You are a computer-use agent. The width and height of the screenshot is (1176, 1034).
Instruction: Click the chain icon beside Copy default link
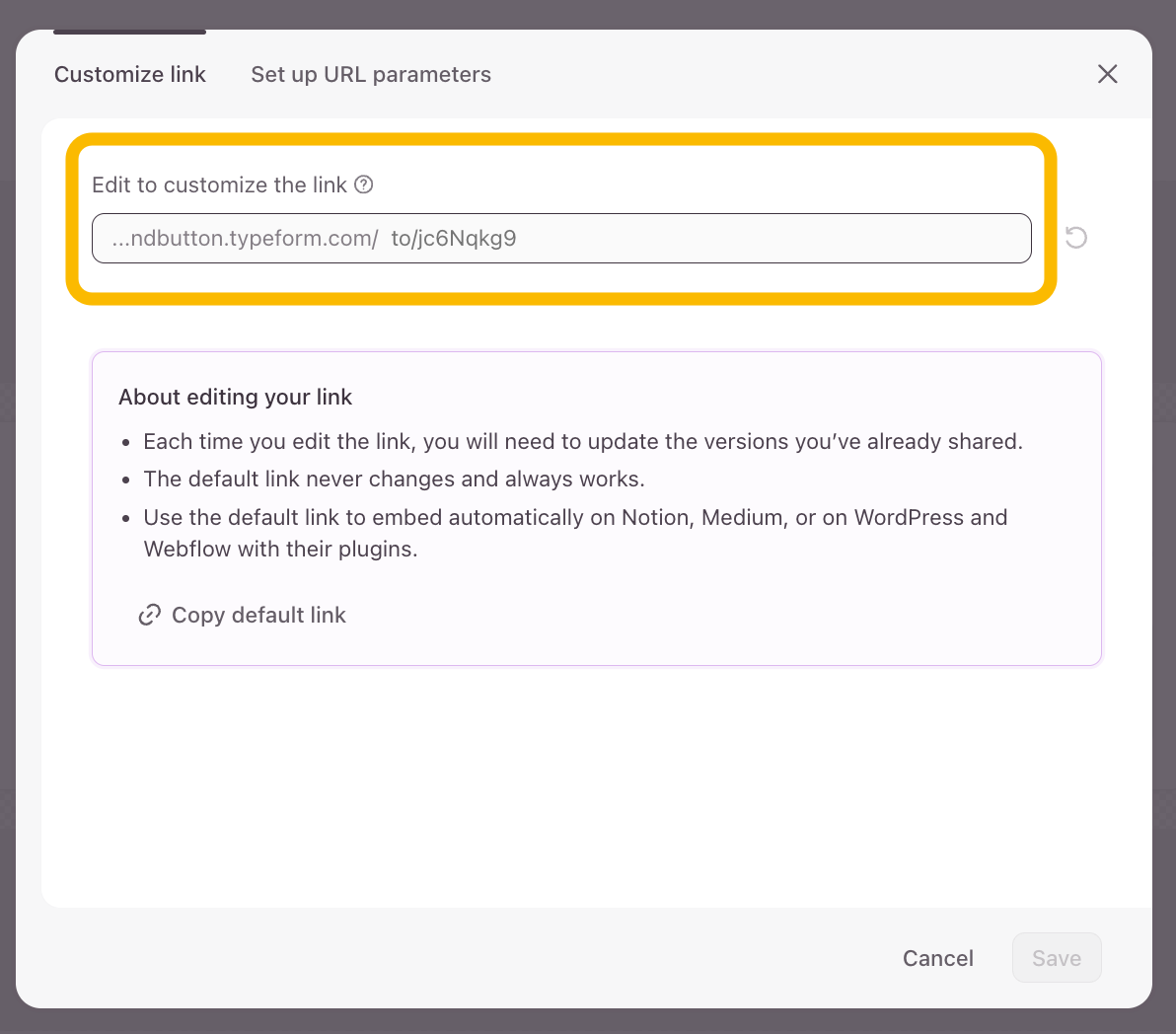tap(150, 616)
